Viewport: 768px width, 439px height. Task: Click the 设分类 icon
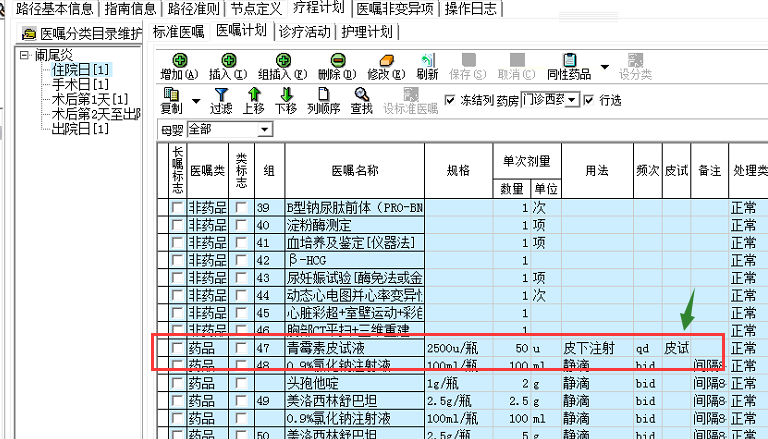(635, 60)
